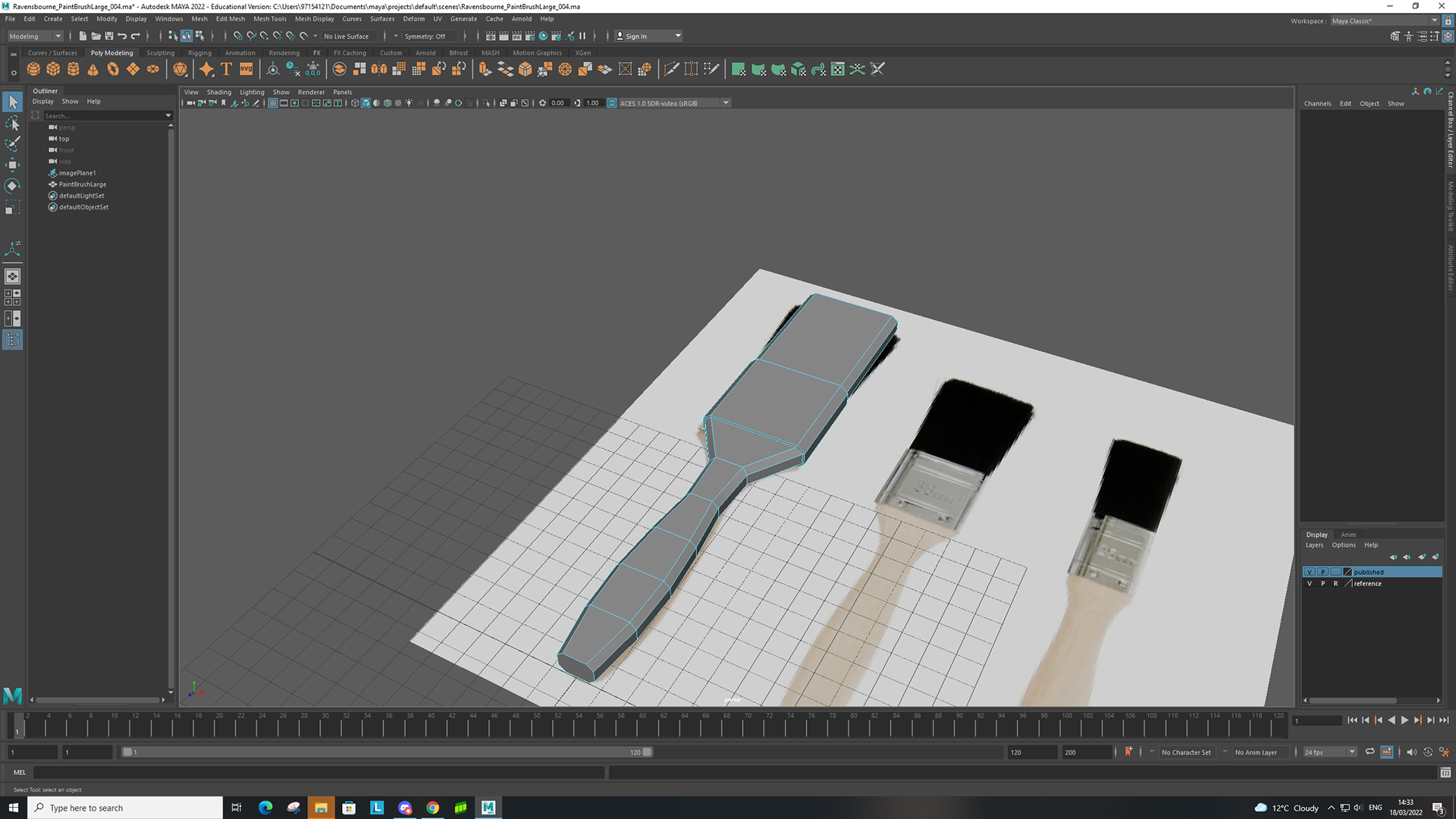Create a polygon cube from the shelf

(x=53, y=69)
